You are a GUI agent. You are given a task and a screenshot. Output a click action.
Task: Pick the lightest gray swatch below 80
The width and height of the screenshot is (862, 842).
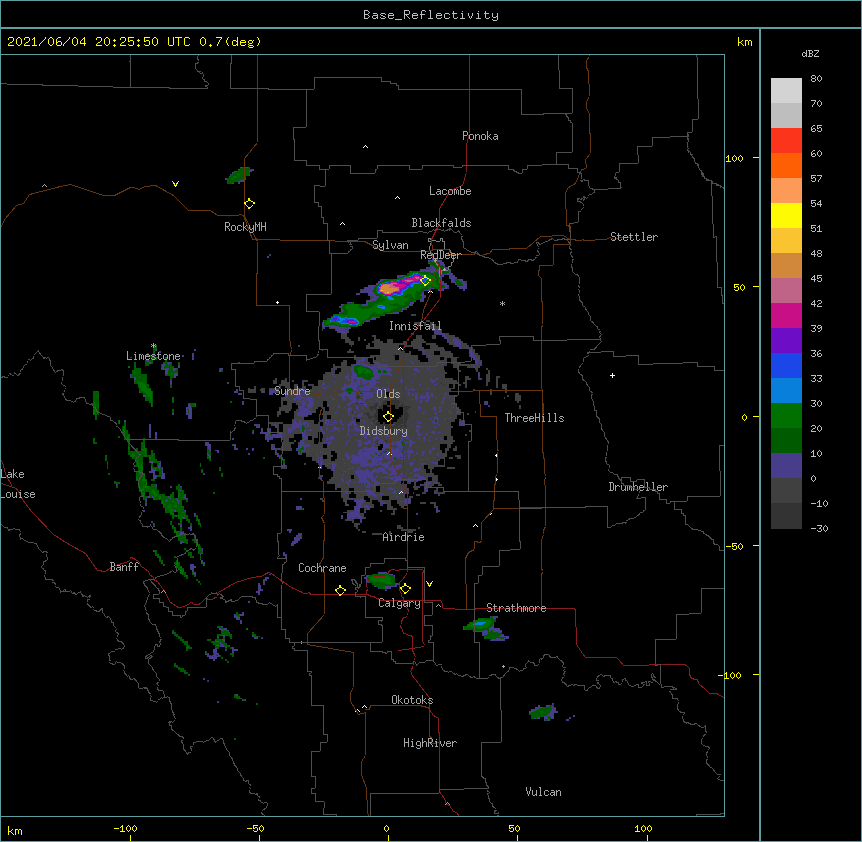point(786,90)
